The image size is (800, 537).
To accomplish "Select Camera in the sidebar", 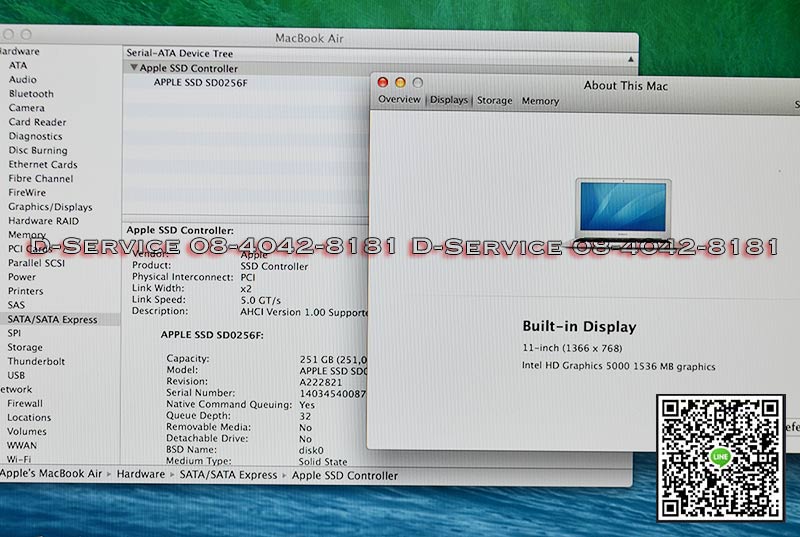I will click(27, 108).
